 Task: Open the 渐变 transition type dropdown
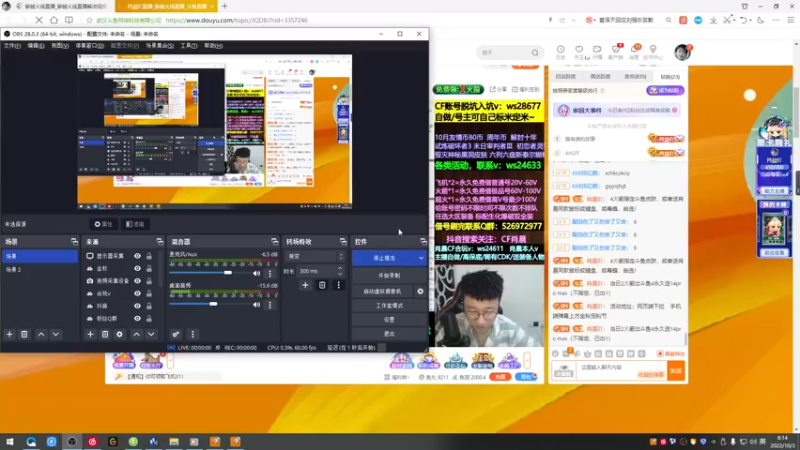[x=316, y=256]
